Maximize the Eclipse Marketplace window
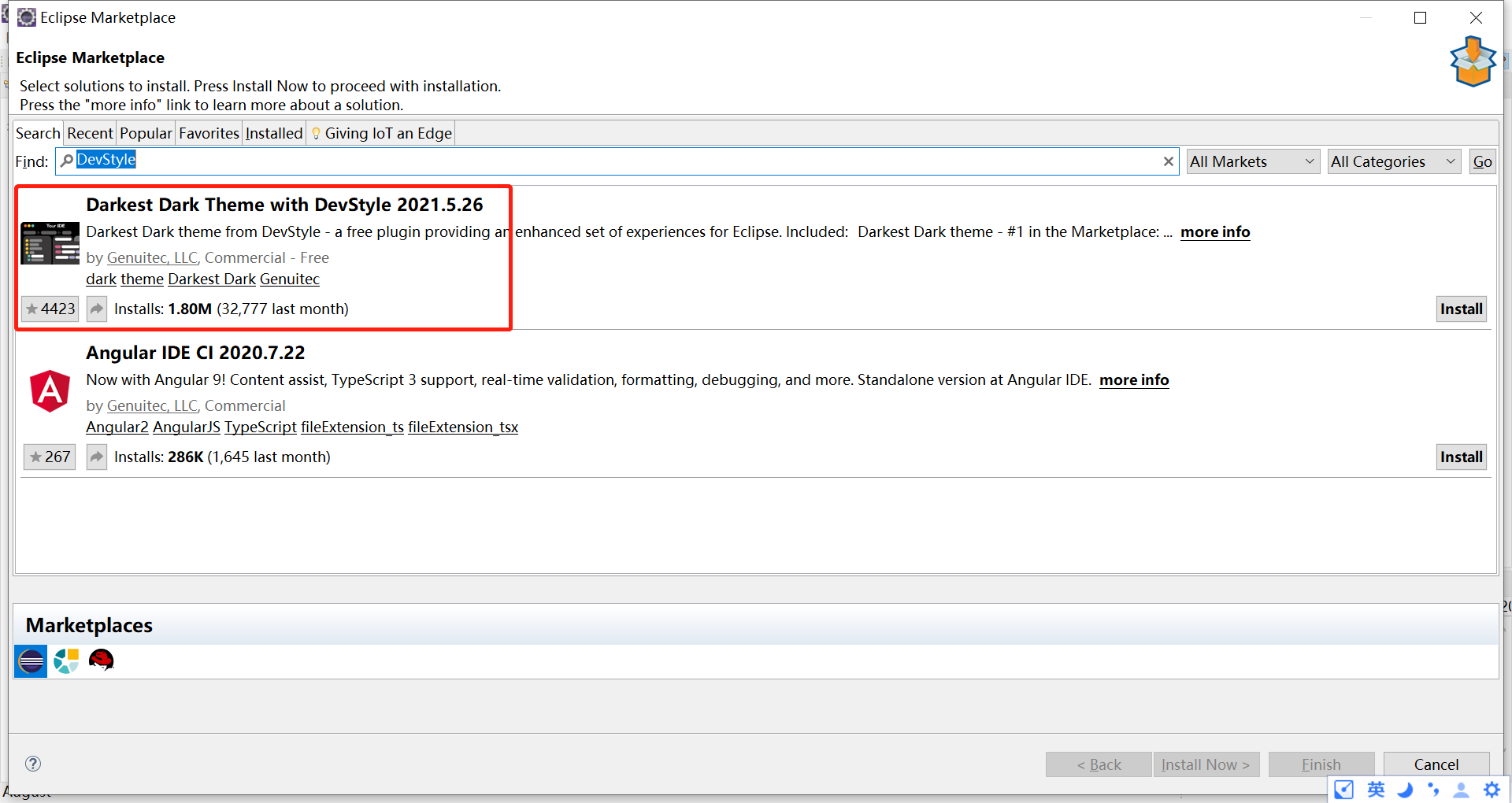 point(1420,17)
